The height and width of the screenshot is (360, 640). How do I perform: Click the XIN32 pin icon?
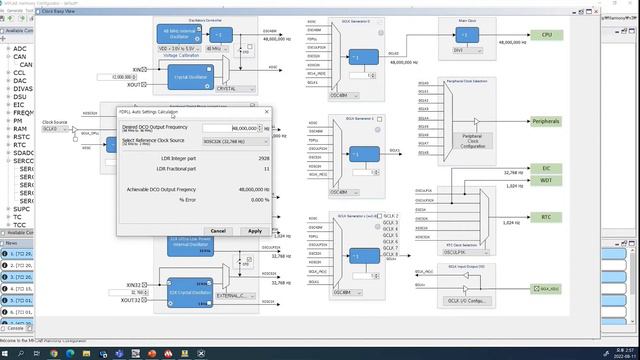144,285
